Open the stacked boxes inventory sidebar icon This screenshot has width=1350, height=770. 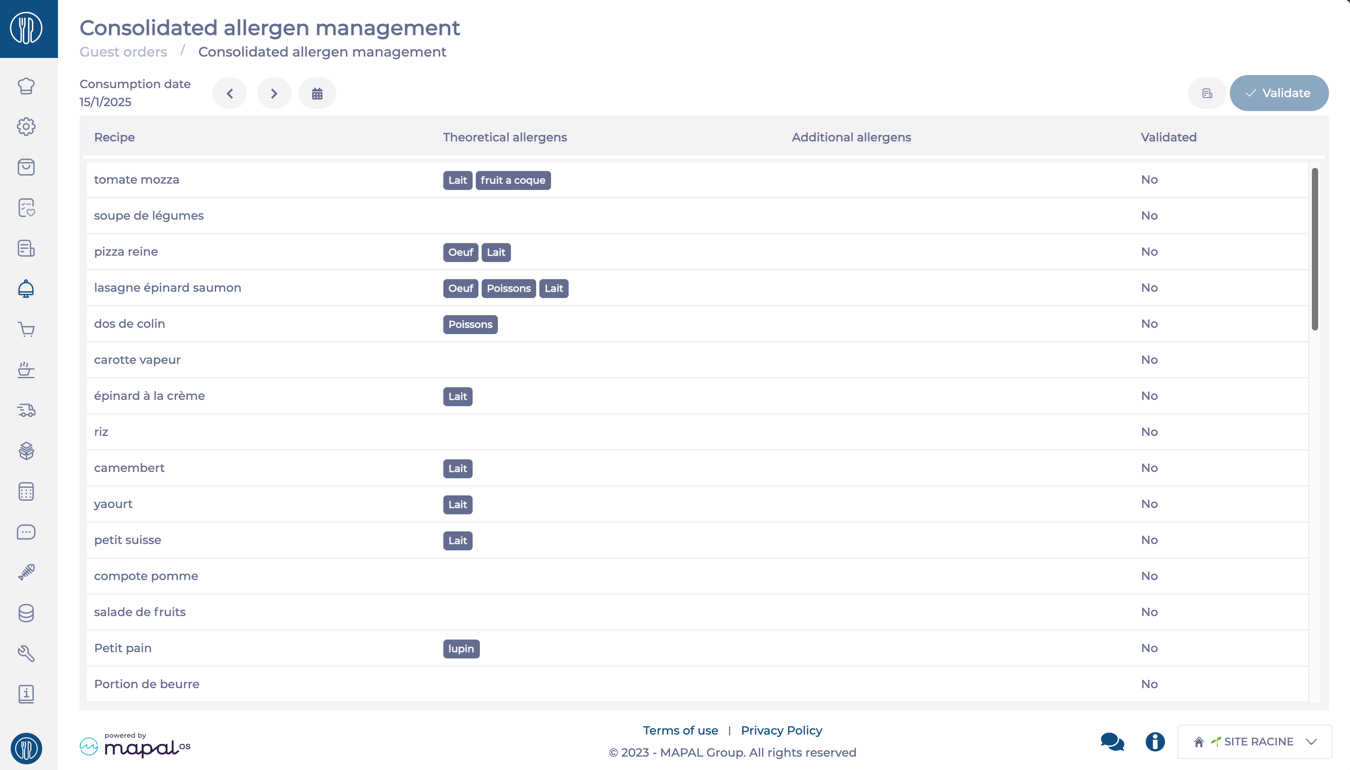tap(27, 451)
